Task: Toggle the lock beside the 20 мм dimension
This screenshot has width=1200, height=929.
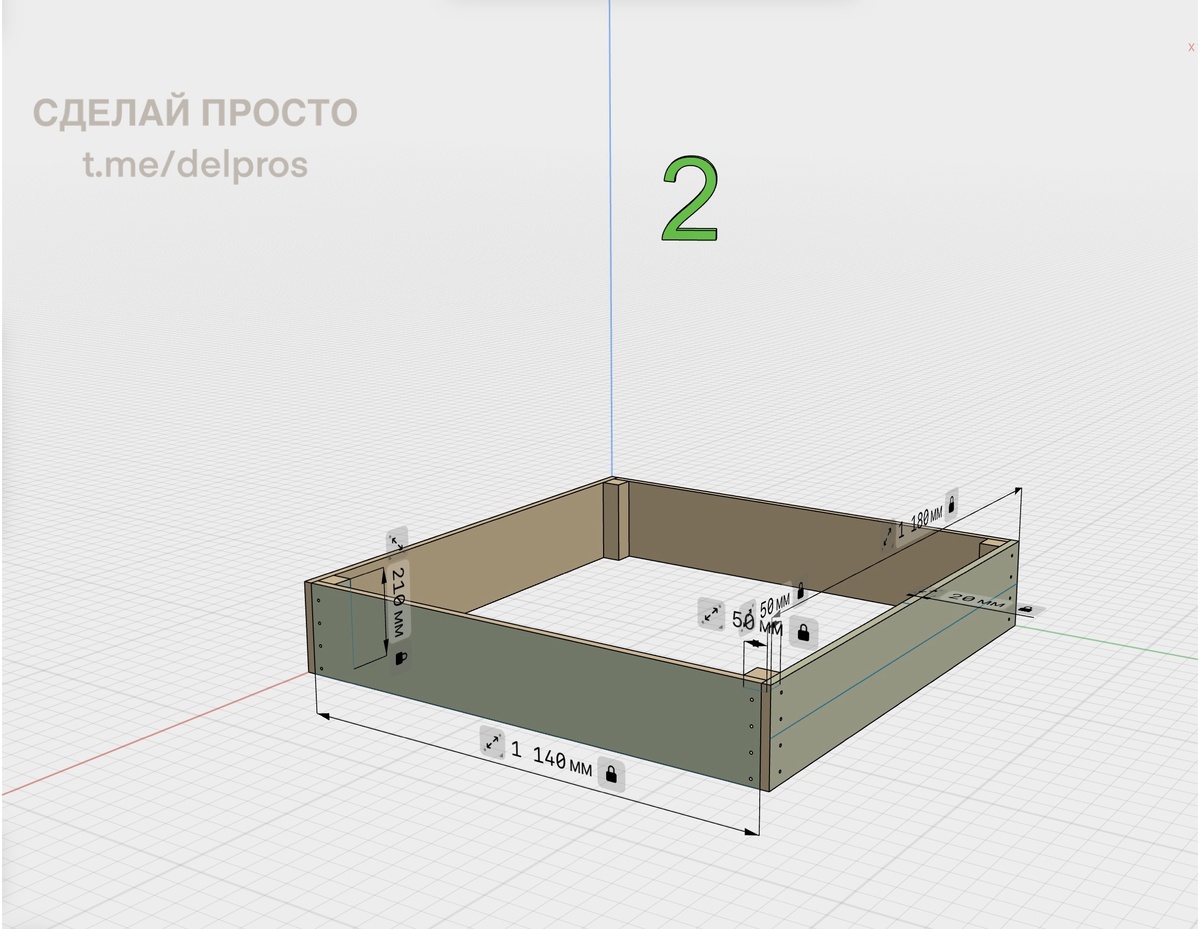Action: tap(1026, 608)
